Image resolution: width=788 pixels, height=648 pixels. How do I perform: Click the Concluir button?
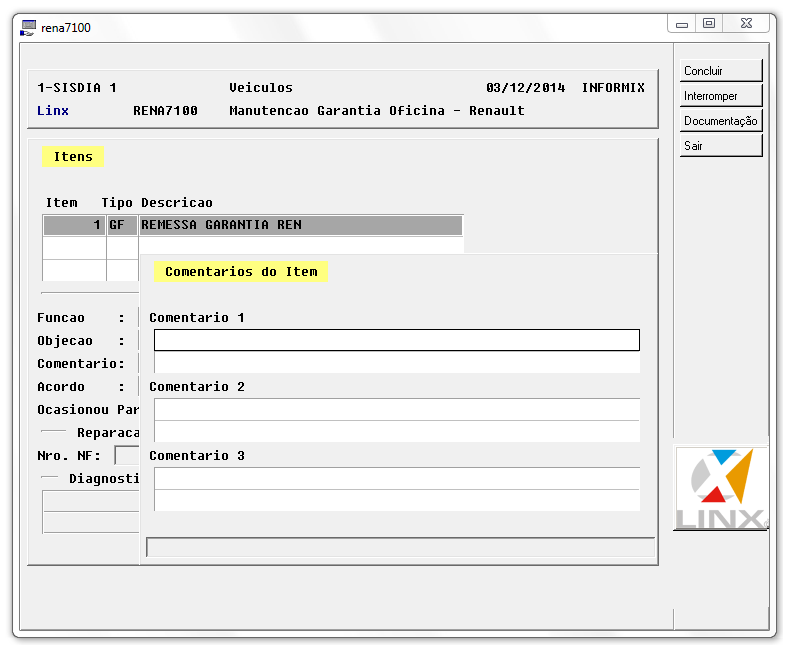pos(721,70)
